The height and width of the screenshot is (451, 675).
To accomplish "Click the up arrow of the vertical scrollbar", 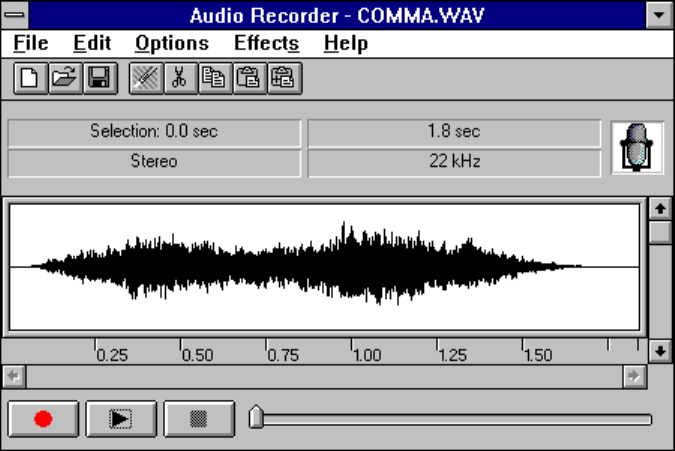I will [x=660, y=209].
